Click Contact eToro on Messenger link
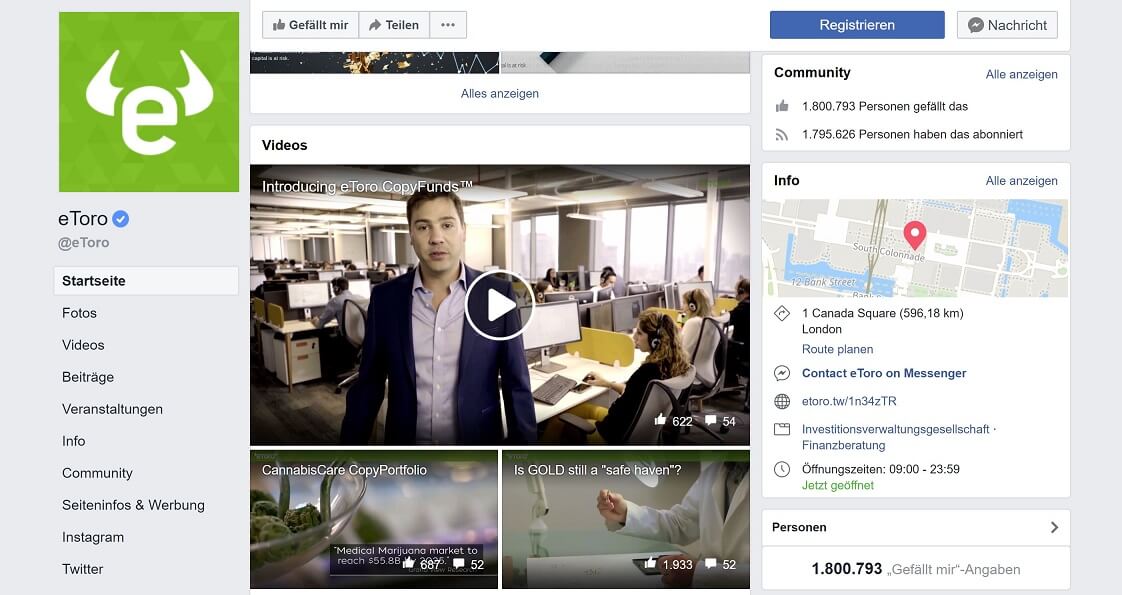The image size is (1122, 595). [x=884, y=373]
